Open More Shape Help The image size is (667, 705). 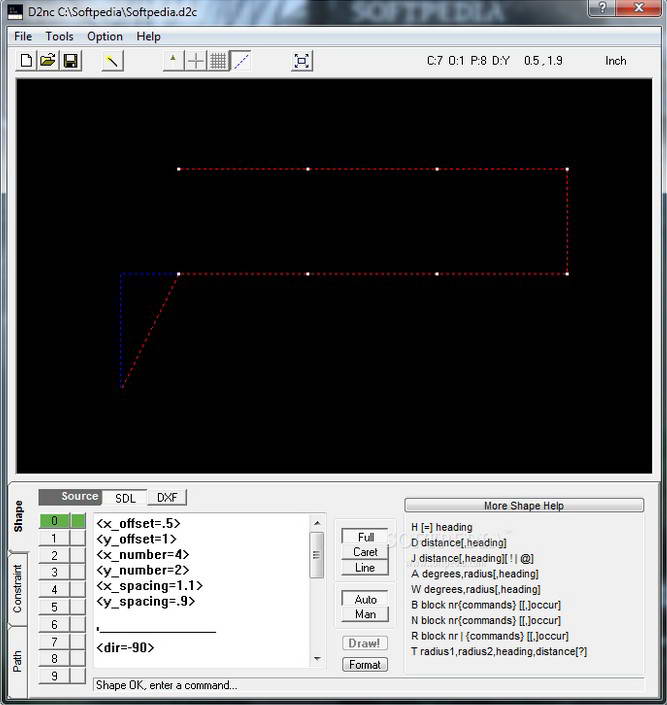click(524, 505)
